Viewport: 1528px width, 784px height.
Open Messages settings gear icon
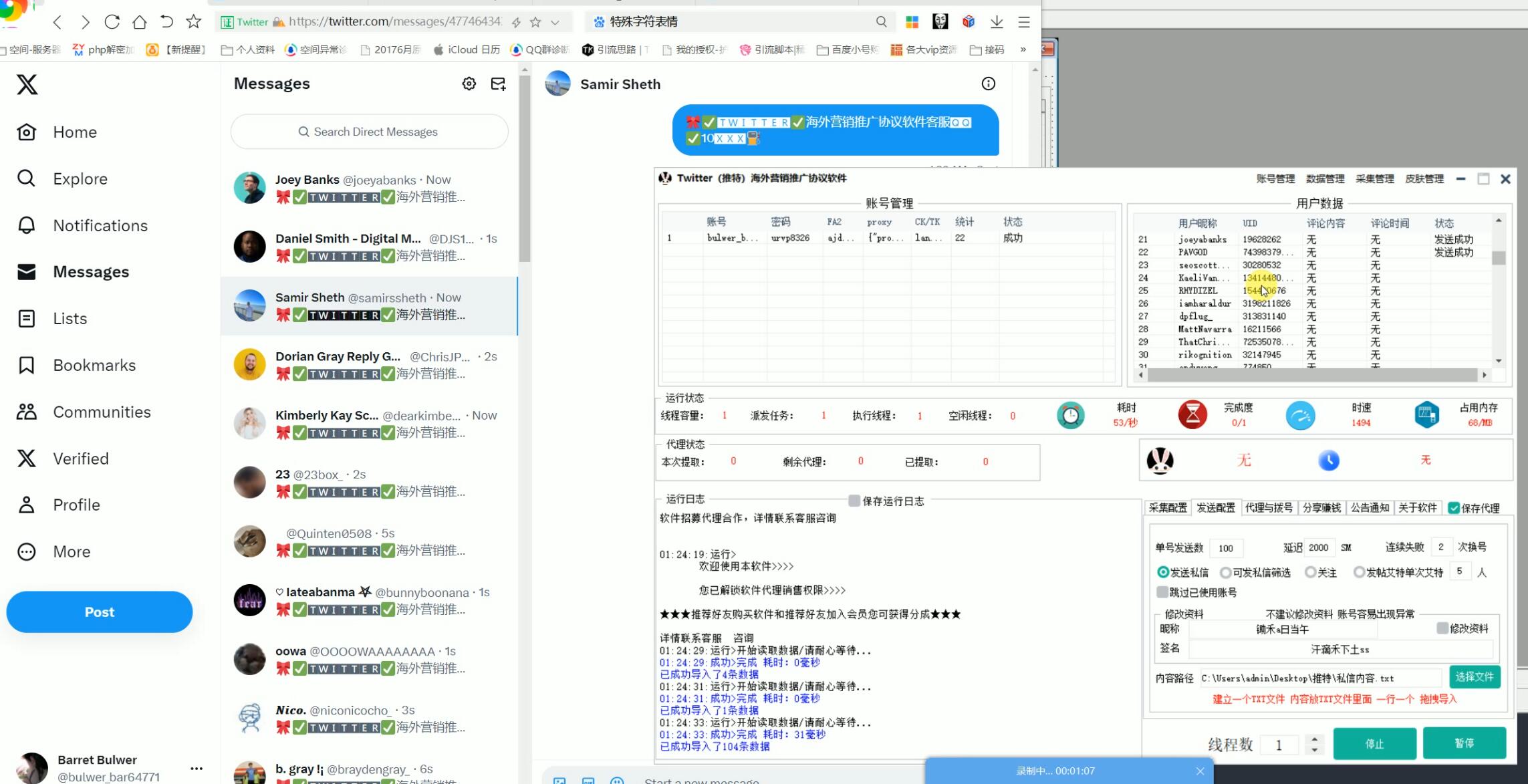point(469,84)
